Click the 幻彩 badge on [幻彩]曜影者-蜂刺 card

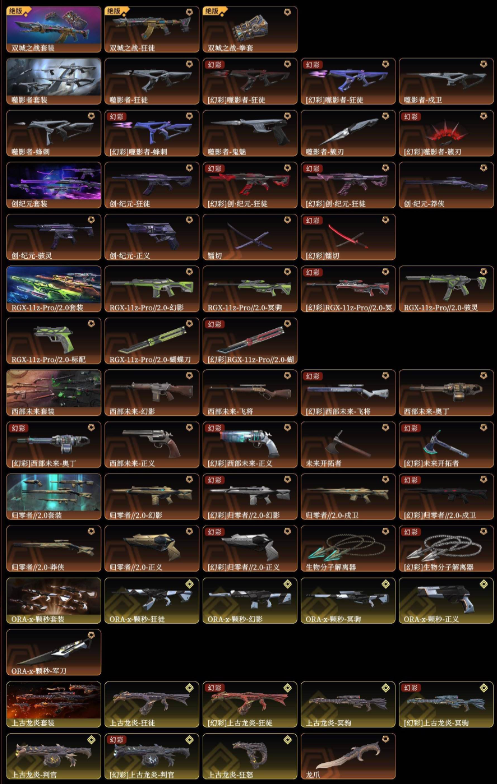click(117, 116)
